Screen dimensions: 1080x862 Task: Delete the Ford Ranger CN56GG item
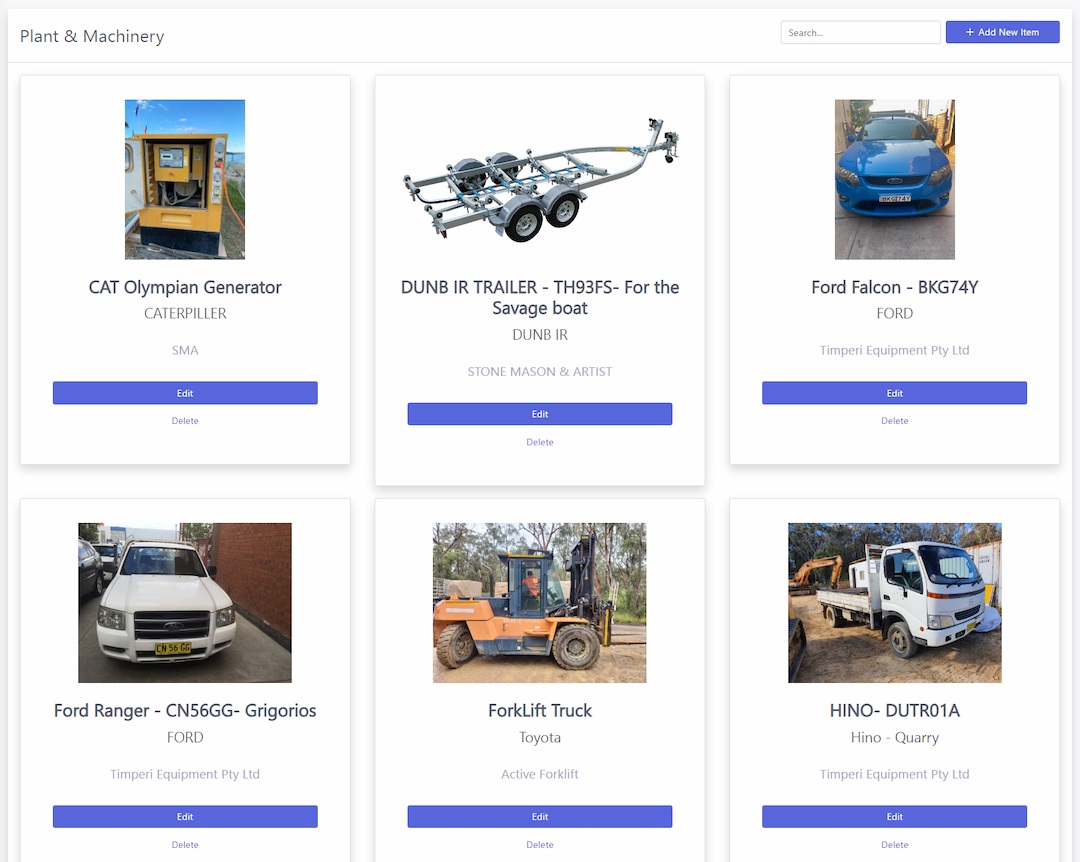(x=185, y=845)
